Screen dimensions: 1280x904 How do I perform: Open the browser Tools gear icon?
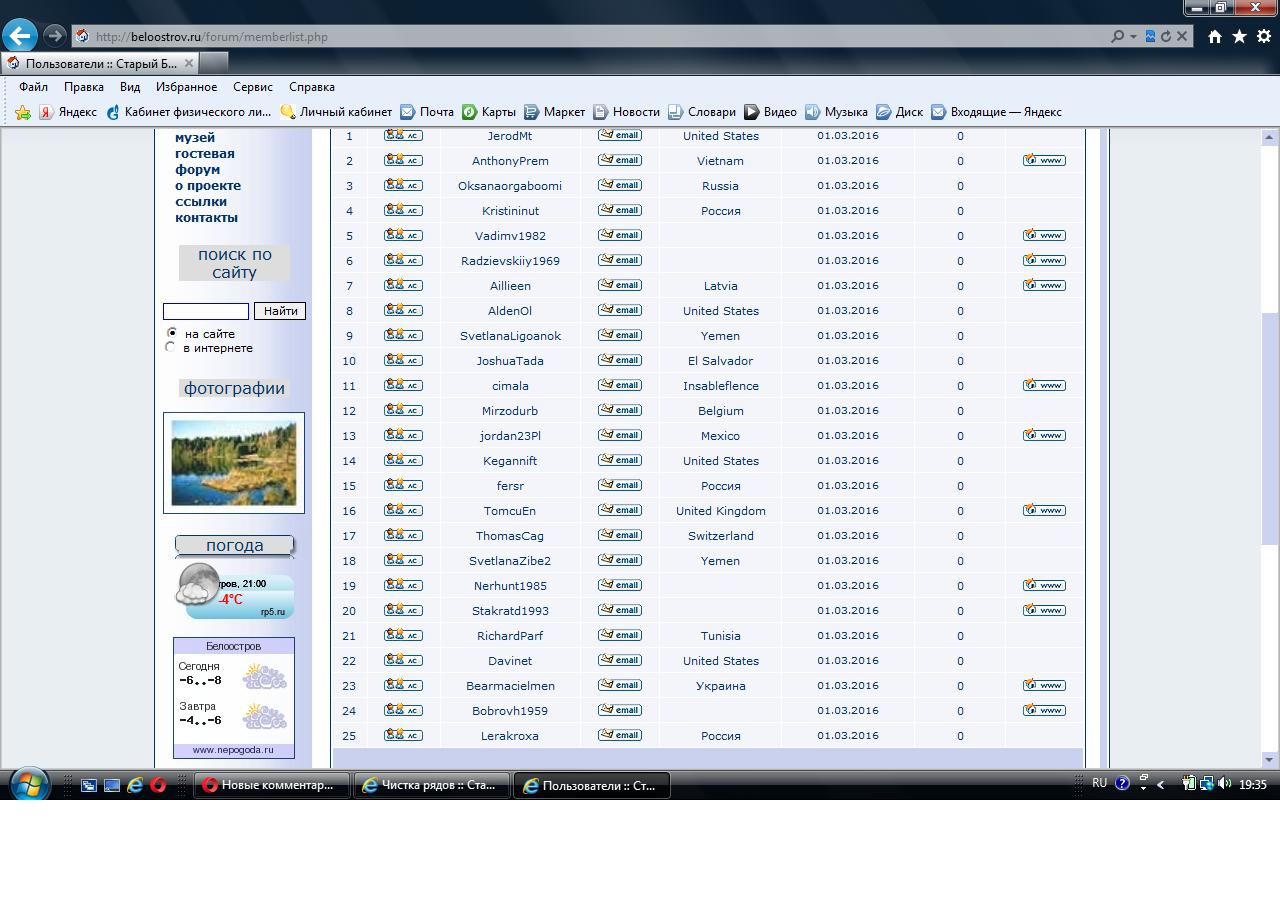1264,36
